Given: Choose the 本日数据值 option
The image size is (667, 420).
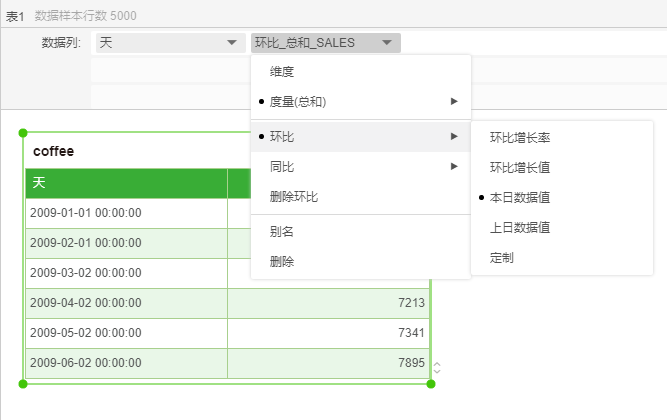Looking at the screenshot, I should click(519, 198).
